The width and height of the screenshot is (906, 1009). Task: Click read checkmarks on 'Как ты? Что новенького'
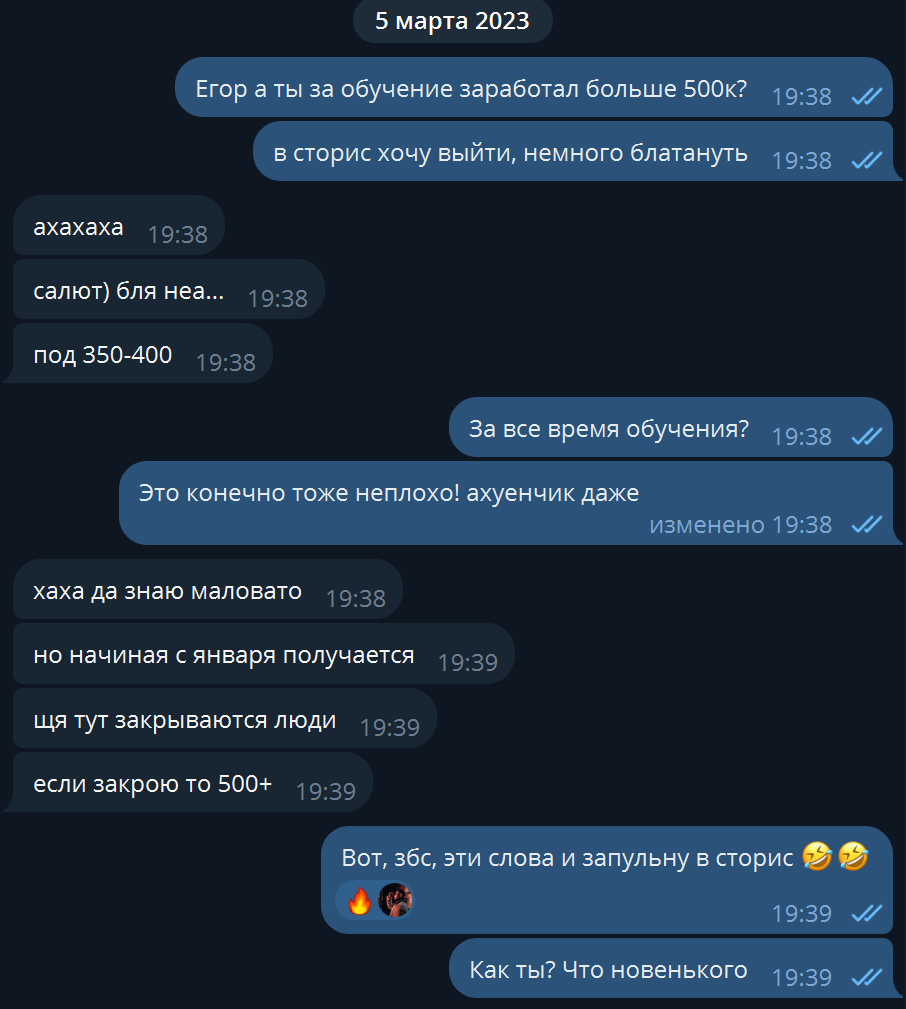point(867,977)
